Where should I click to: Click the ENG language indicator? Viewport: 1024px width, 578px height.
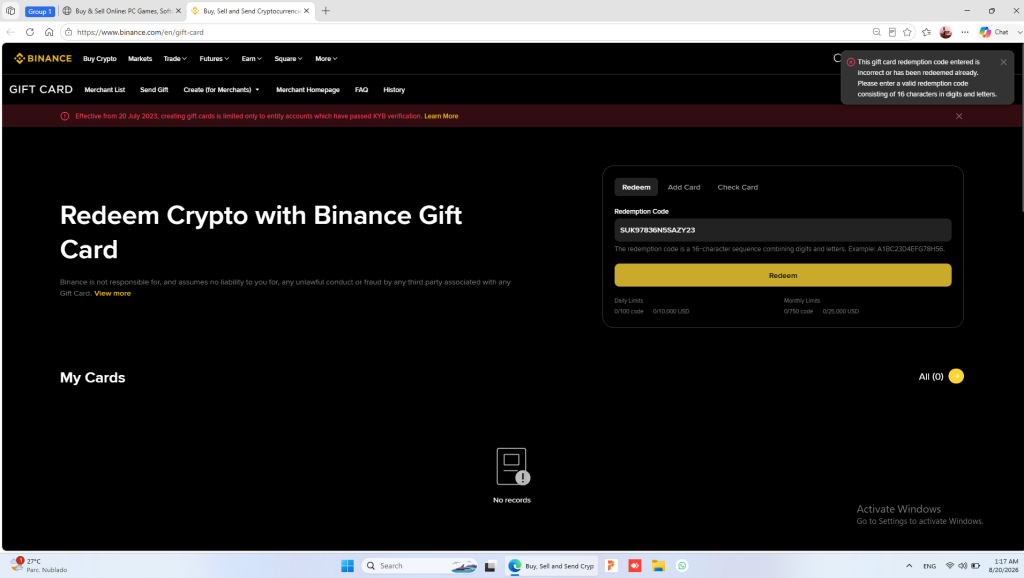(929, 566)
